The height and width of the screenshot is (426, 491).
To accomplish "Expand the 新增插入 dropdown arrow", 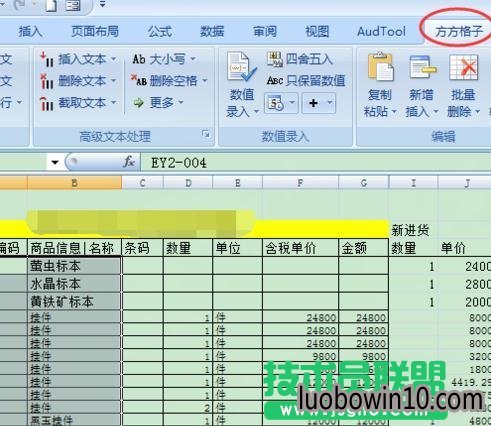I will coord(436,111).
